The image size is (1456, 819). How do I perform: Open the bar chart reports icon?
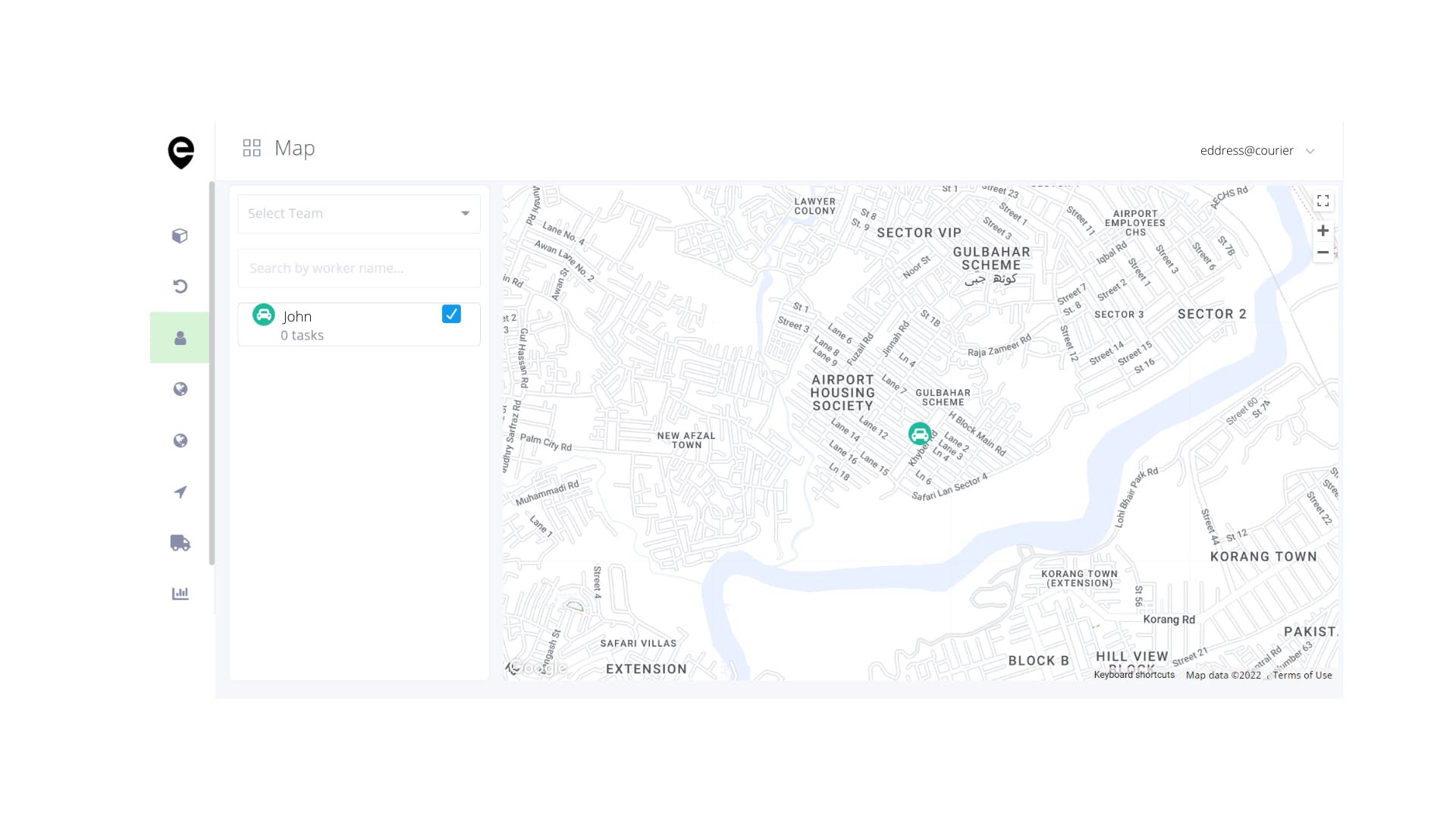click(180, 594)
